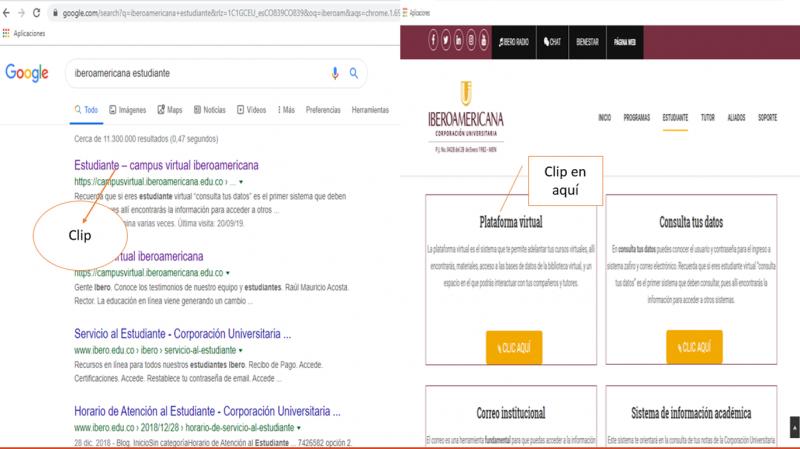Reload the Google search page

click(36, 13)
